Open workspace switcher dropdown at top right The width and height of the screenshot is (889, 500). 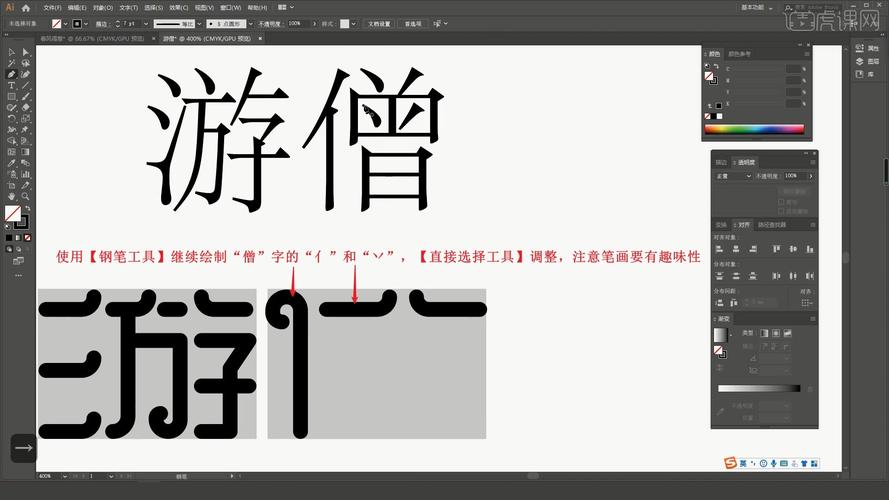point(757,8)
